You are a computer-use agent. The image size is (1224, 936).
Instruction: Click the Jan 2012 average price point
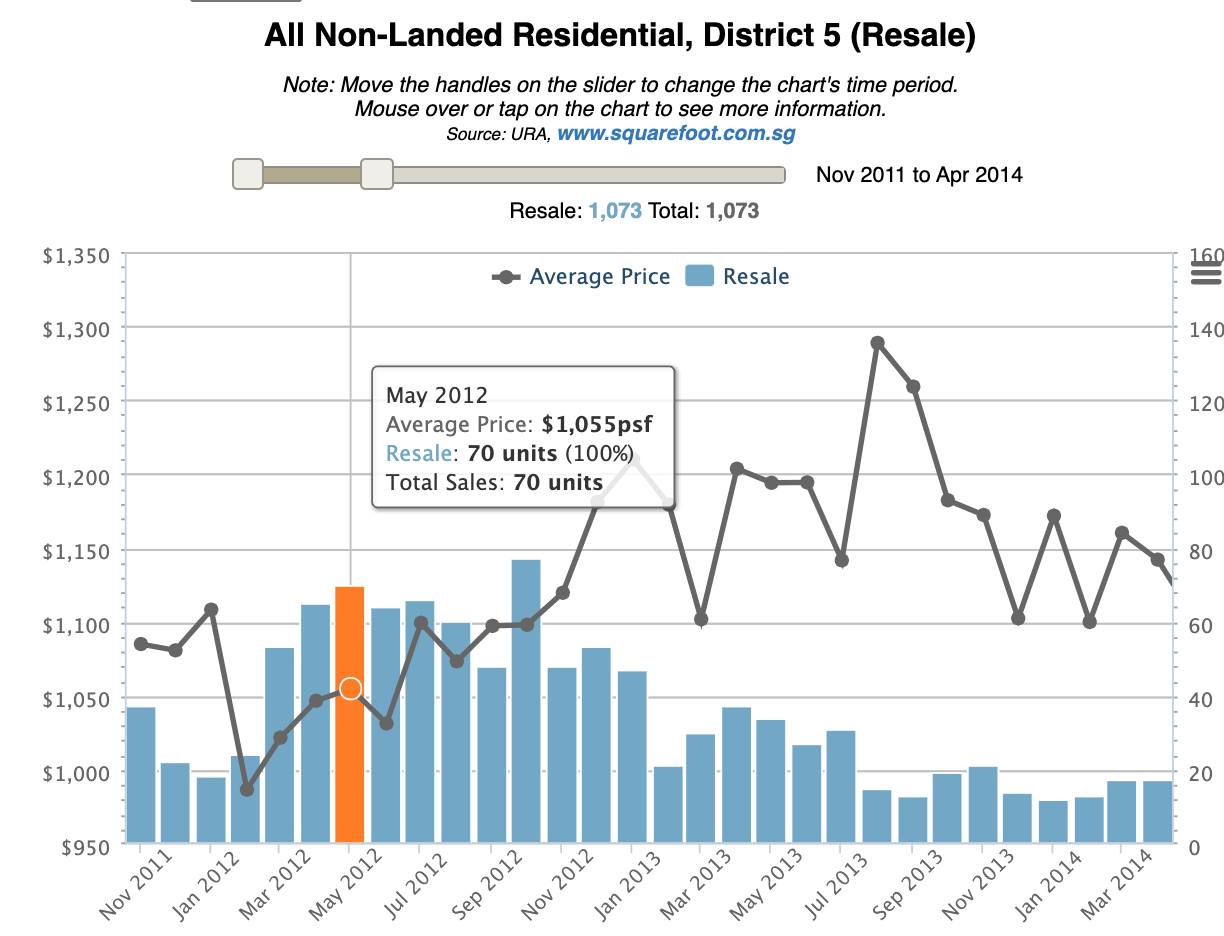tap(211, 610)
